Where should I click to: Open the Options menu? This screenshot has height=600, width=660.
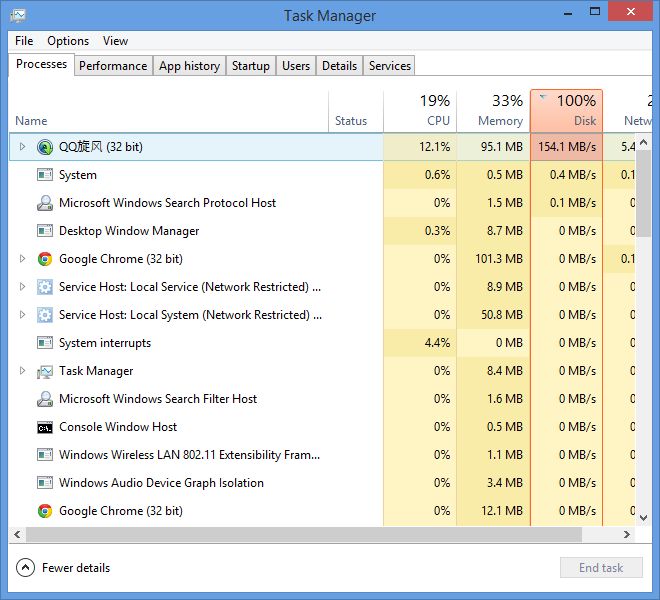(68, 41)
